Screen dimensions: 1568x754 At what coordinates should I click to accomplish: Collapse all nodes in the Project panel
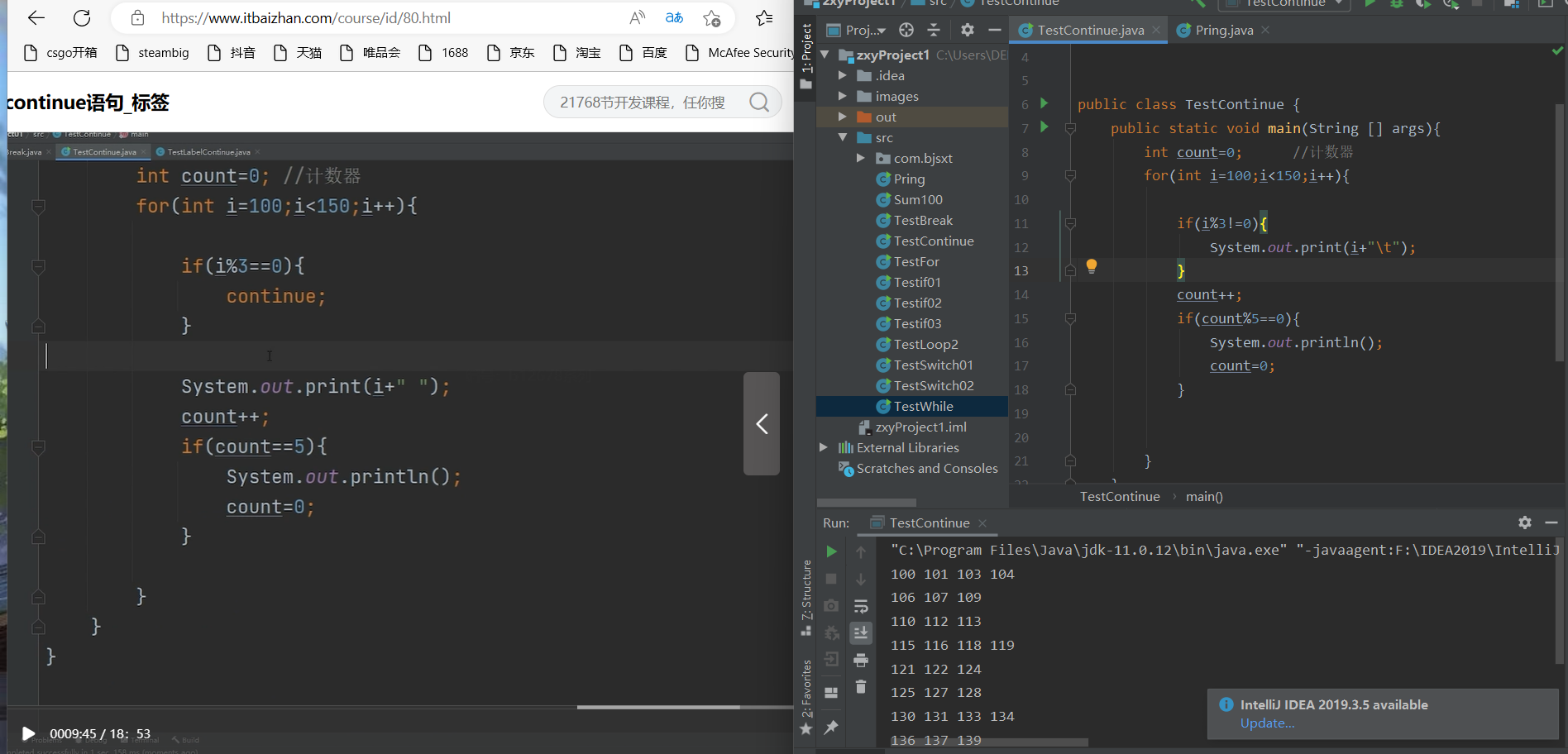934,31
